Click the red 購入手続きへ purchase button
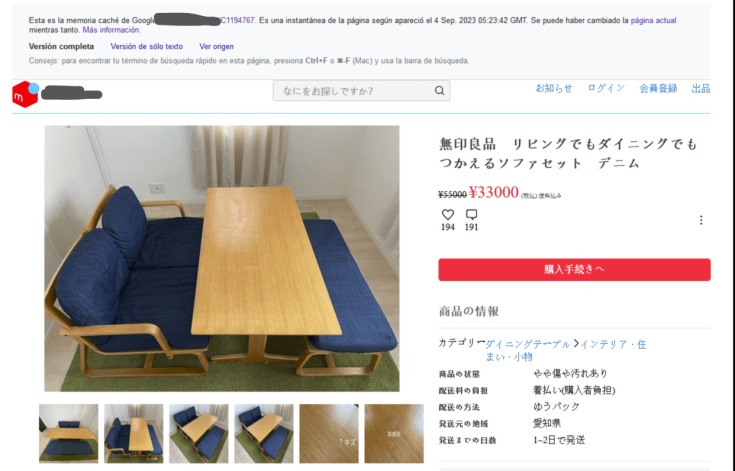Screen dimensions: 735x471 point(574,270)
